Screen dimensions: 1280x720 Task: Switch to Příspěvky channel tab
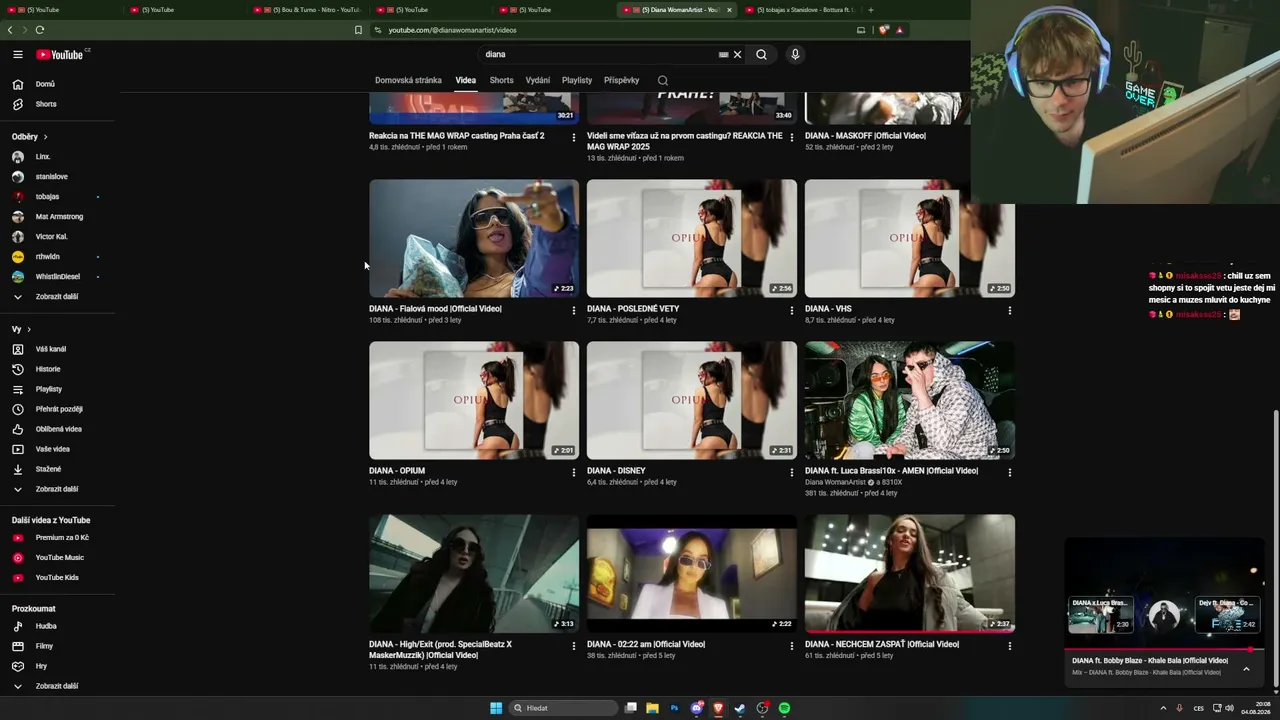[x=621, y=80]
